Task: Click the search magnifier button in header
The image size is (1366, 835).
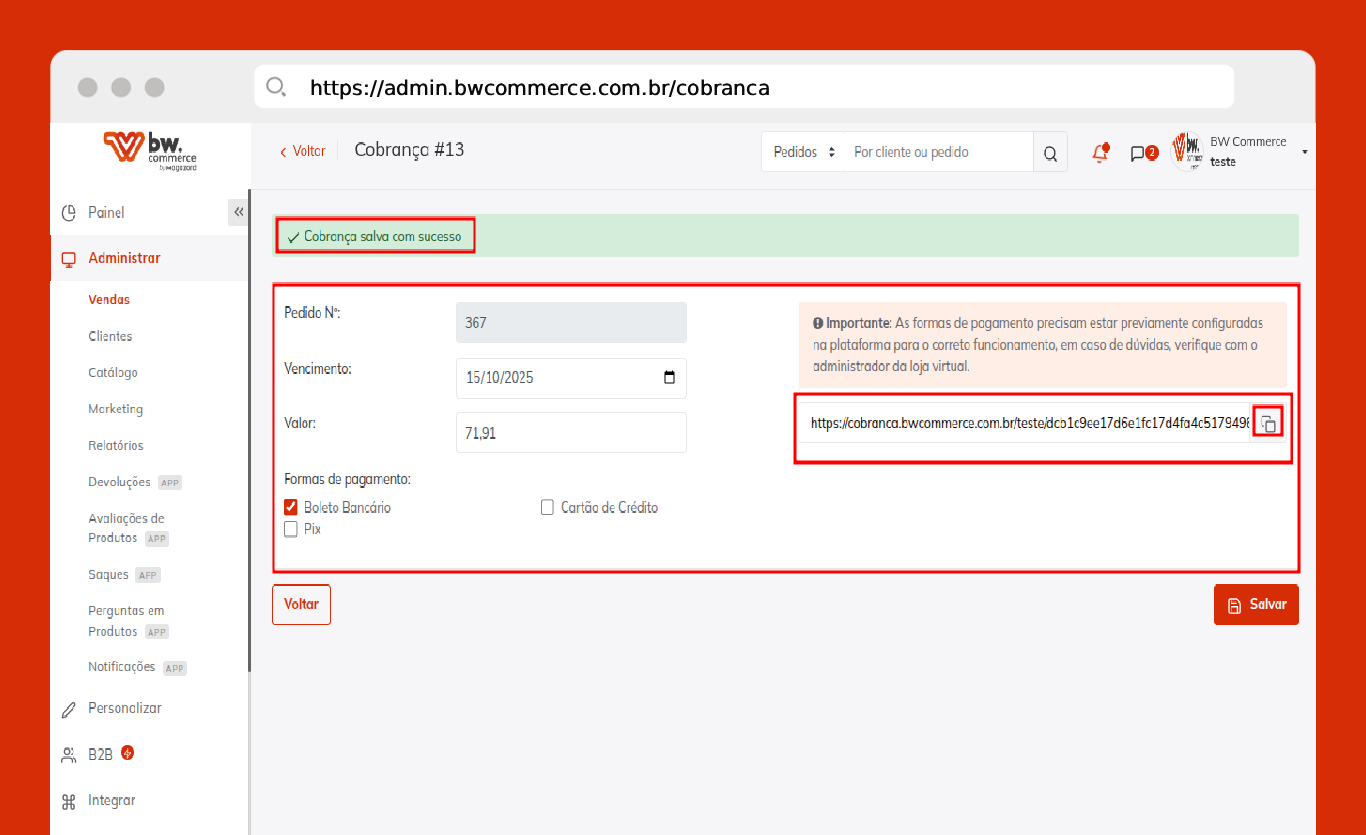Action: point(1050,153)
